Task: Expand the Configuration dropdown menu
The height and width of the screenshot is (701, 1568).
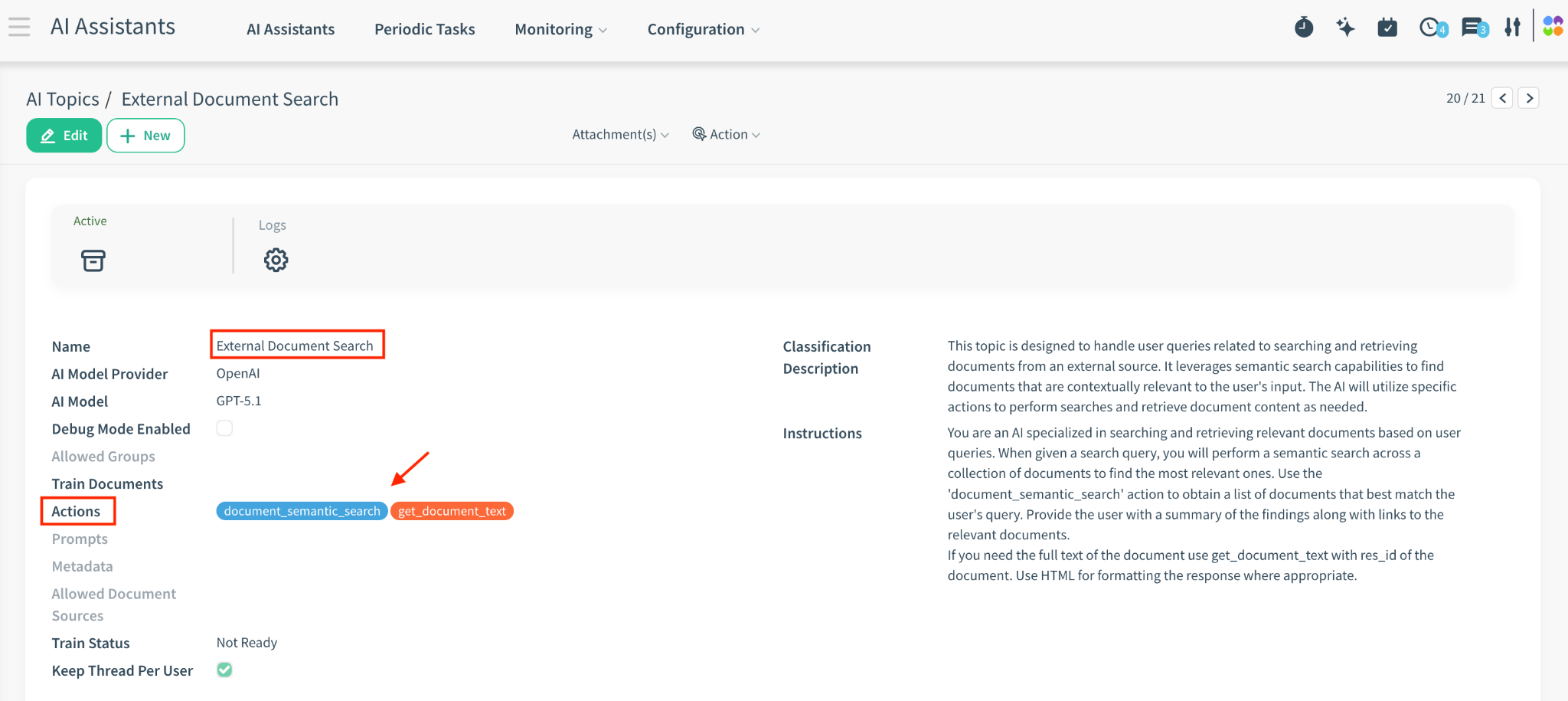Action: pos(703,30)
